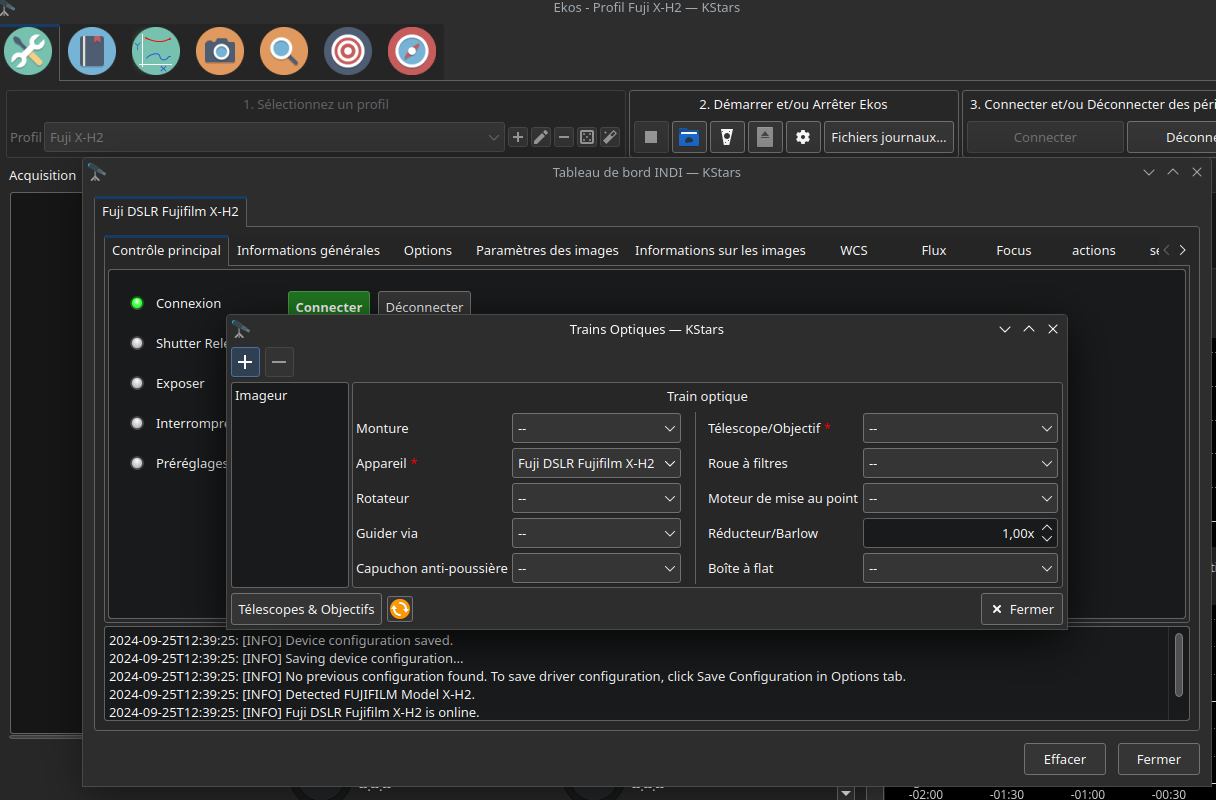This screenshot has height=800, width=1216.
Task: Click into the Réducteur/Barlow 1,00x field
Action: click(950, 533)
